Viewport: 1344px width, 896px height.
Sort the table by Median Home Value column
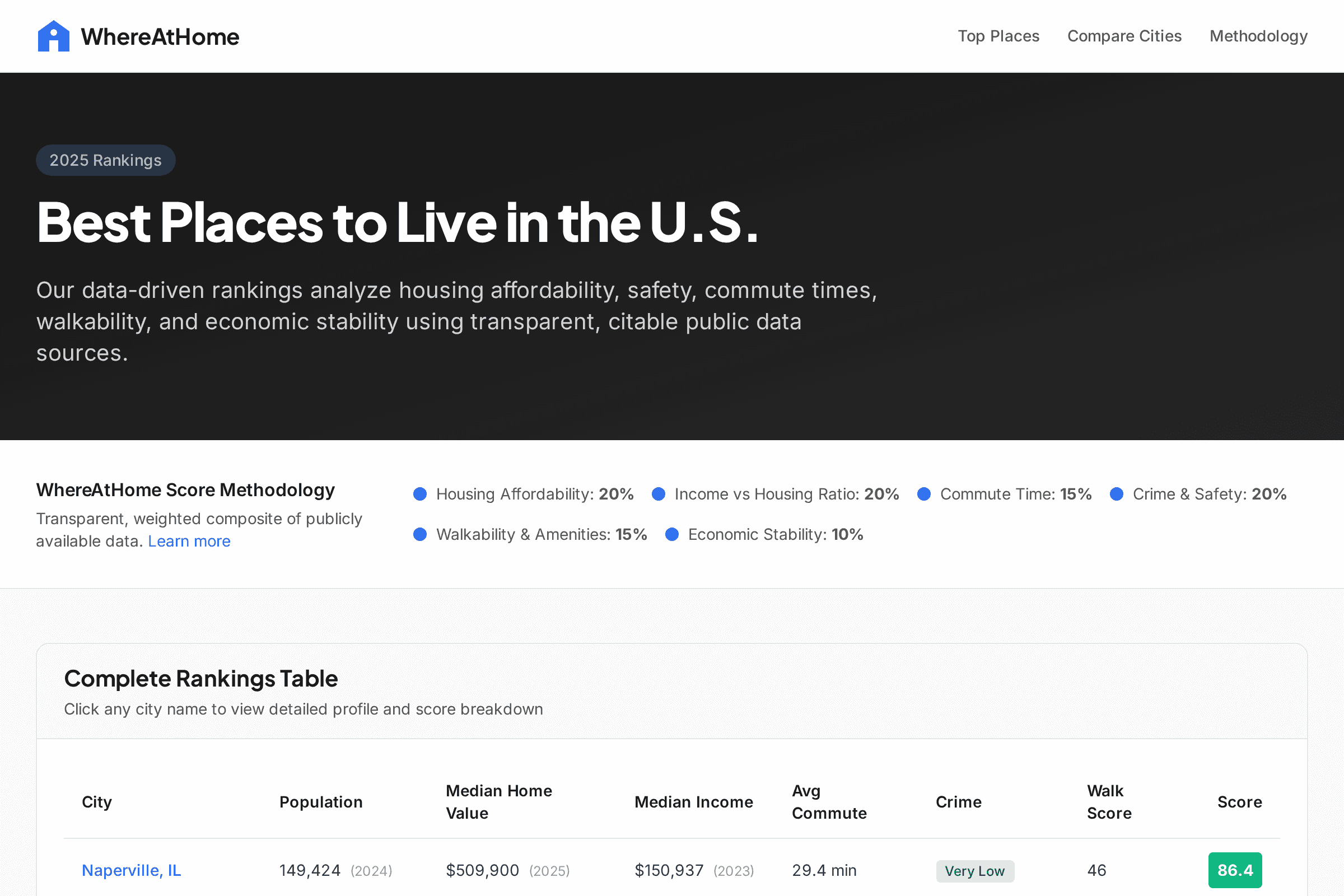pyautogui.click(x=499, y=802)
